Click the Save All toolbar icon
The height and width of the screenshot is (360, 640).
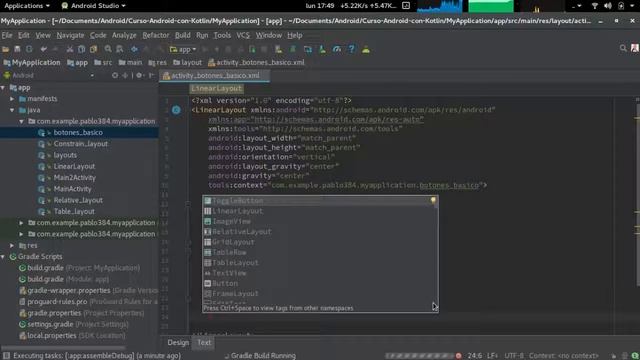(x=17, y=49)
